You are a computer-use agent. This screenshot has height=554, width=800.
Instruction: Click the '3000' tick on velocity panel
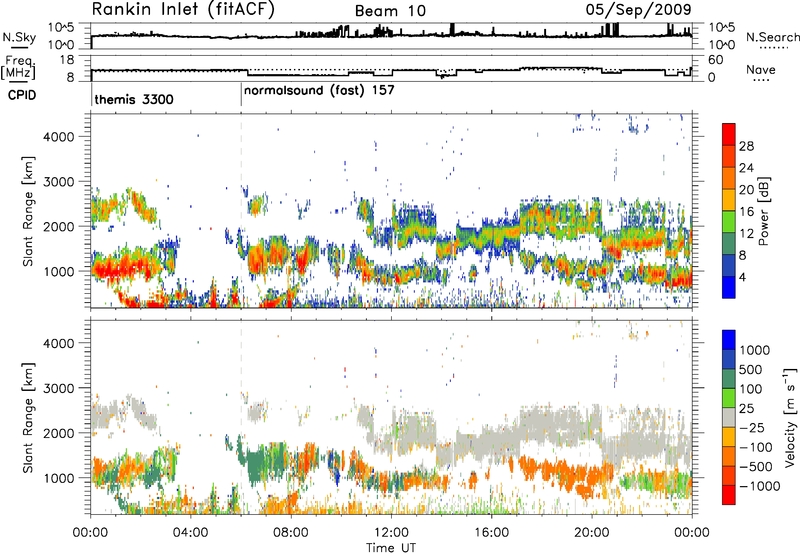coord(59,388)
